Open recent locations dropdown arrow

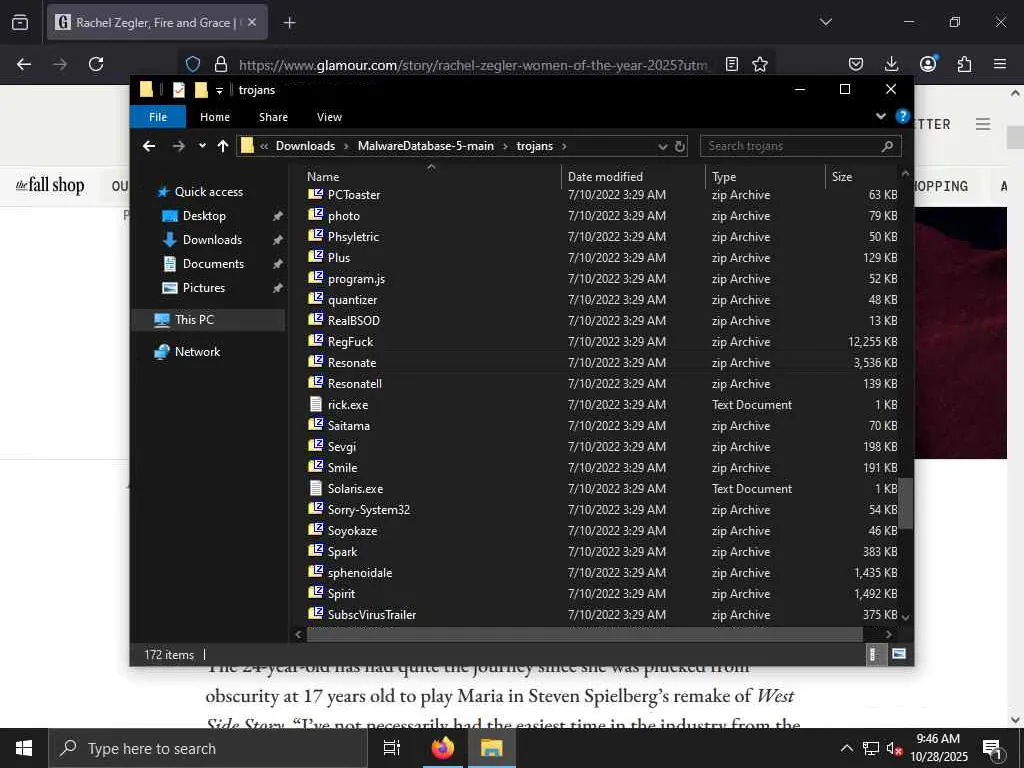(x=202, y=146)
